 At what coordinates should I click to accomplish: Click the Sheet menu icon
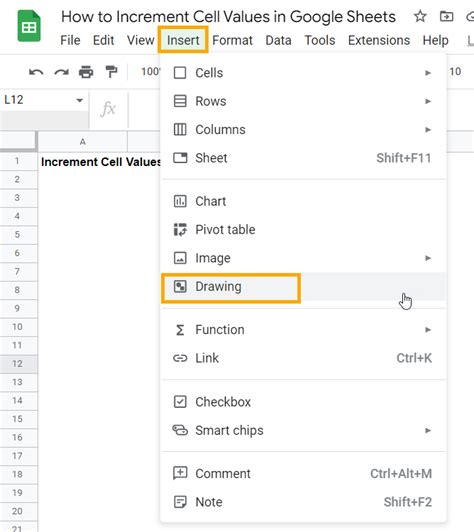pos(180,158)
